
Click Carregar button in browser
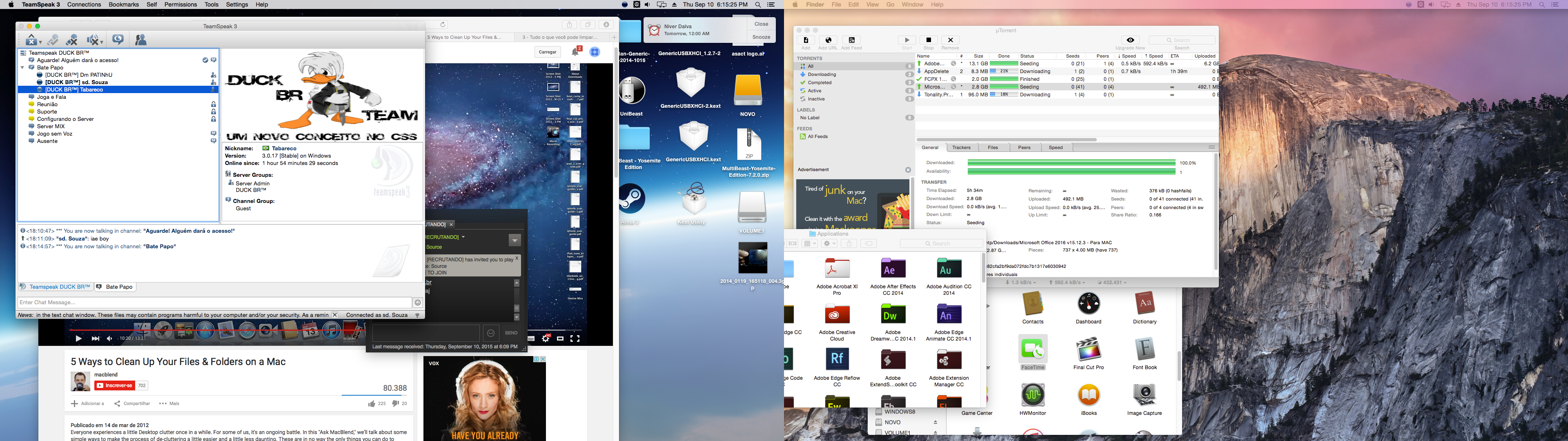(547, 52)
